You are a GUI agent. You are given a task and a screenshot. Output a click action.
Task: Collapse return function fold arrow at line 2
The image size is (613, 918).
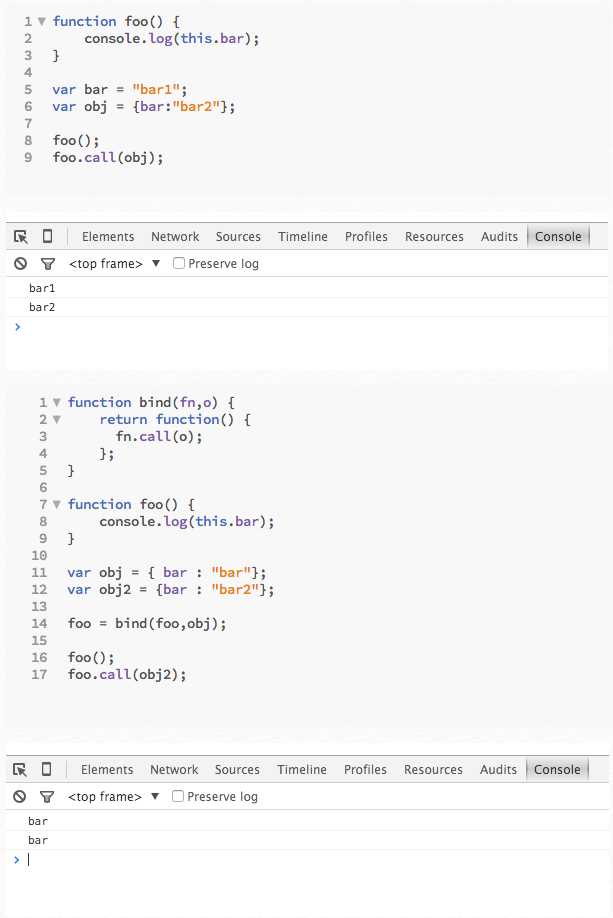pyautogui.click(x=57, y=420)
